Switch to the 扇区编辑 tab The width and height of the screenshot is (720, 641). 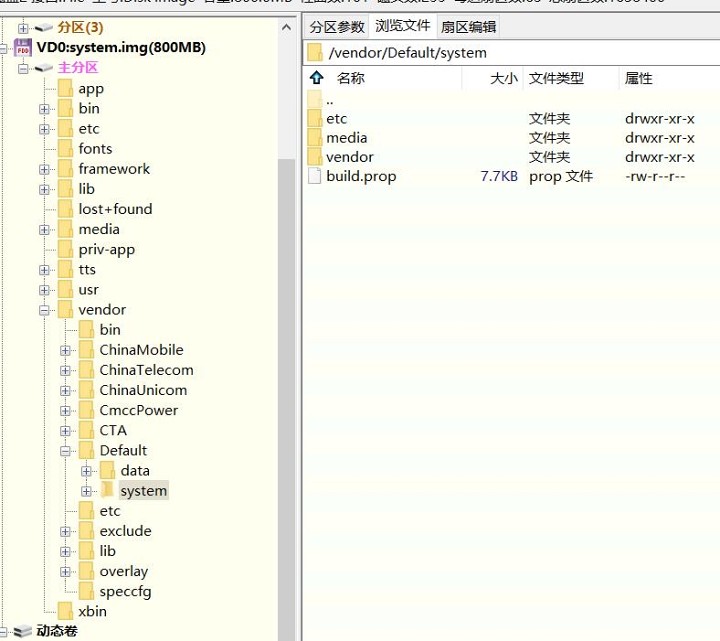tap(468, 27)
